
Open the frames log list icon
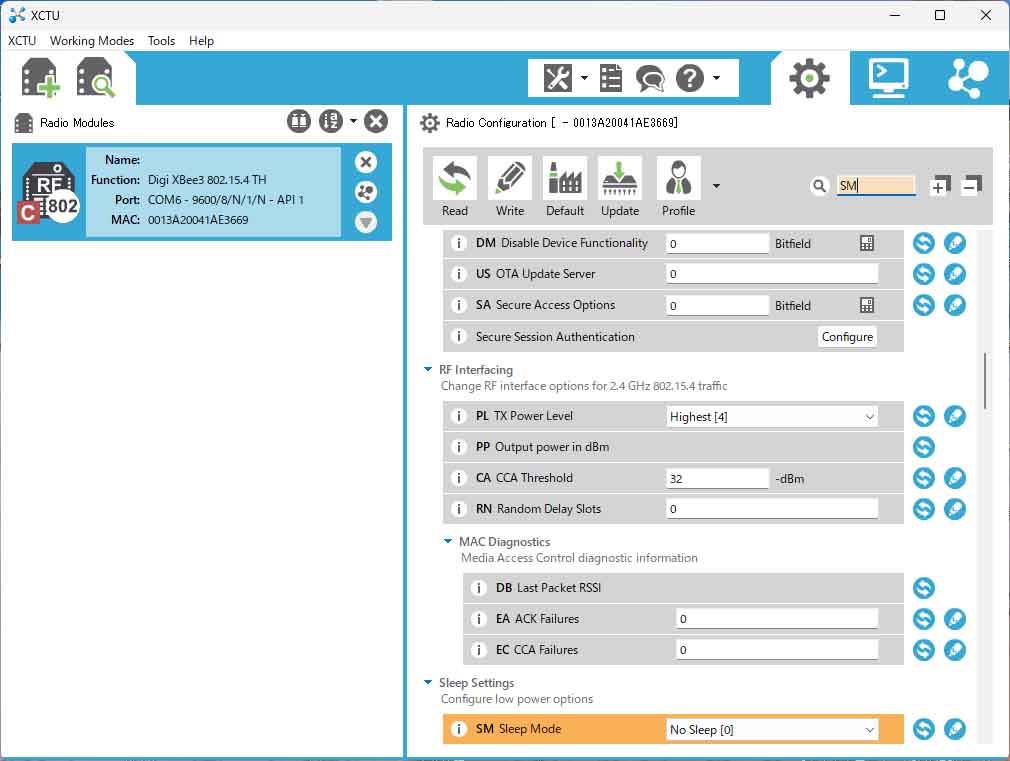[610, 79]
